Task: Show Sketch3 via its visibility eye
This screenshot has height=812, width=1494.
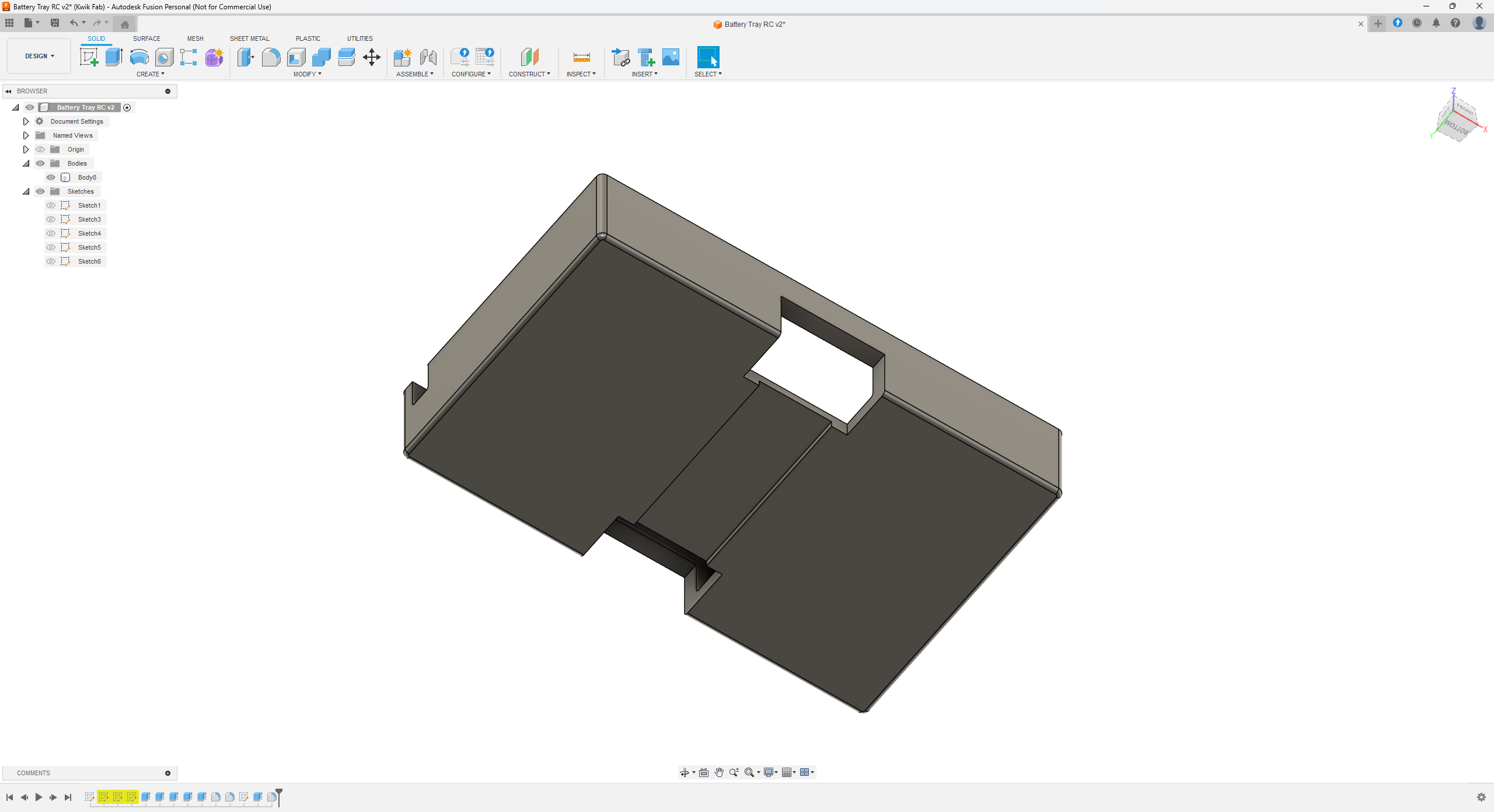Action: [51, 219]
